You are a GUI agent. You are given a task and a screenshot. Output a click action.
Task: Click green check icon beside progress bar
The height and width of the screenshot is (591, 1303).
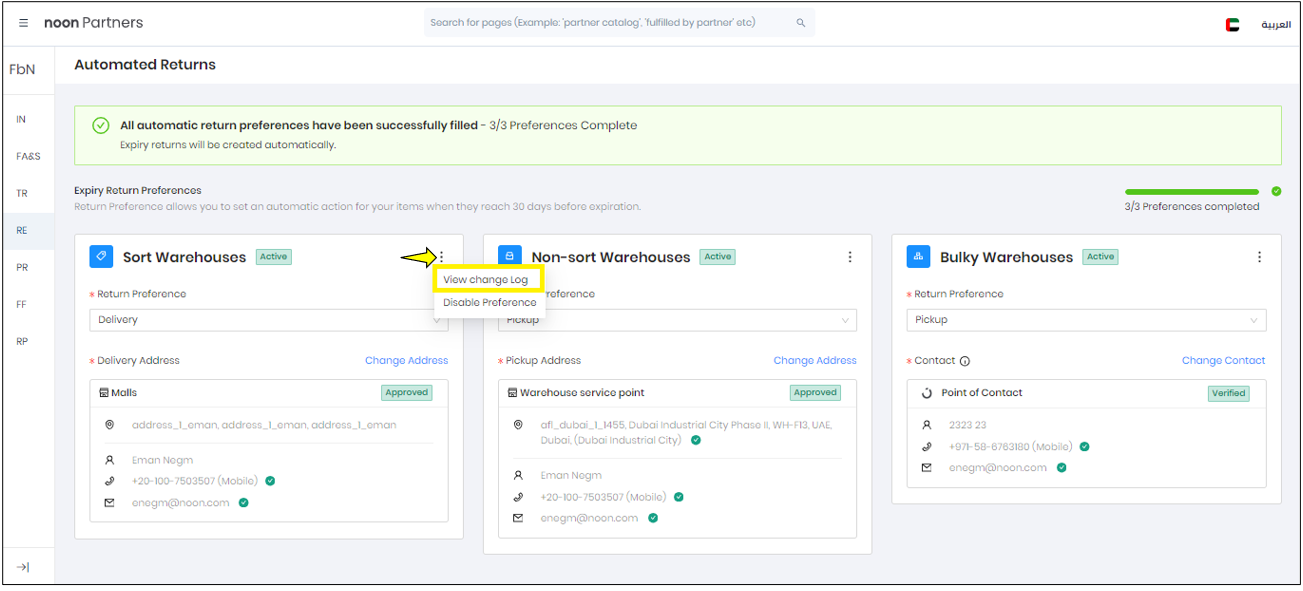[1276, 191]
